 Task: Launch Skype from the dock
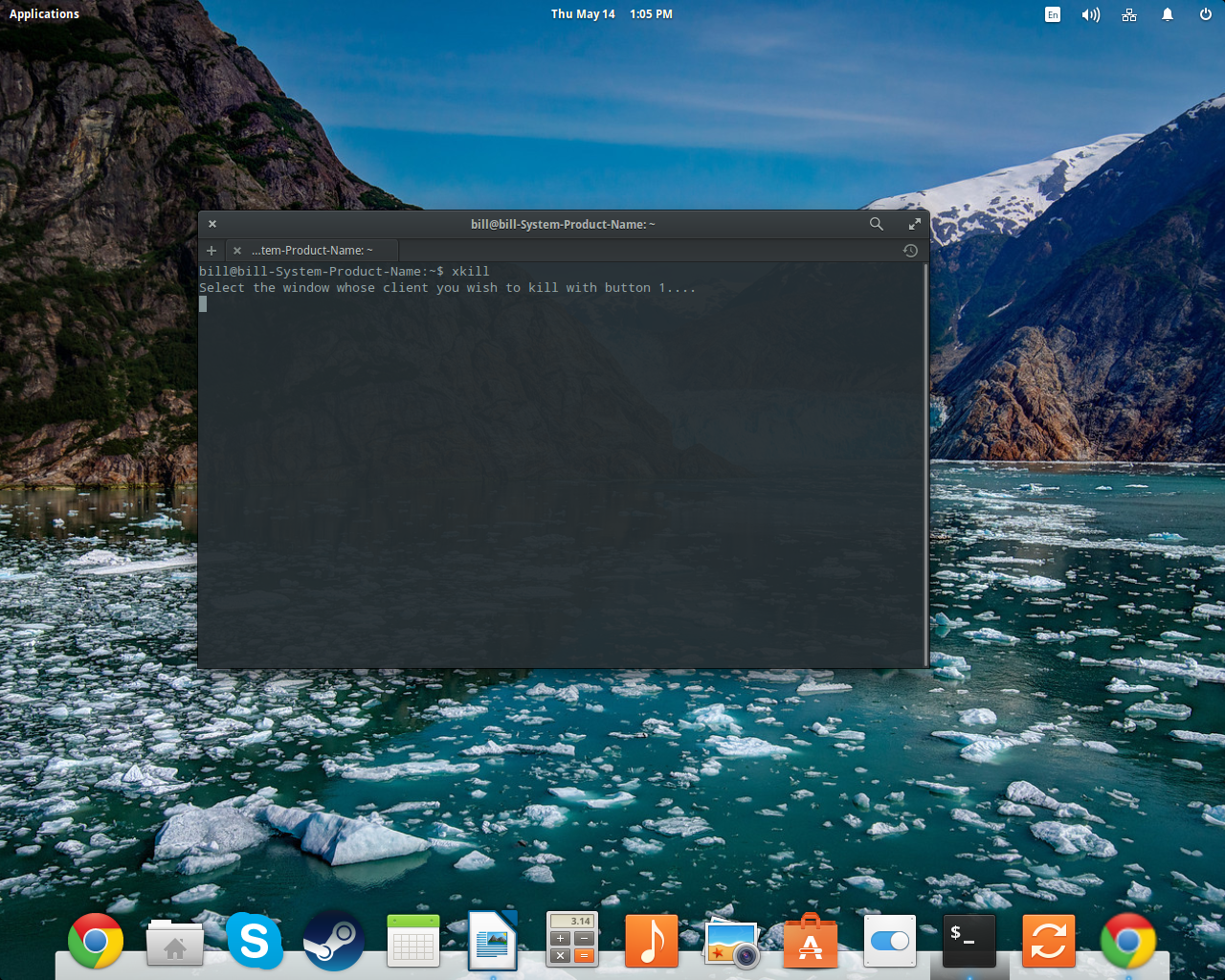click(x=254, y=941)
